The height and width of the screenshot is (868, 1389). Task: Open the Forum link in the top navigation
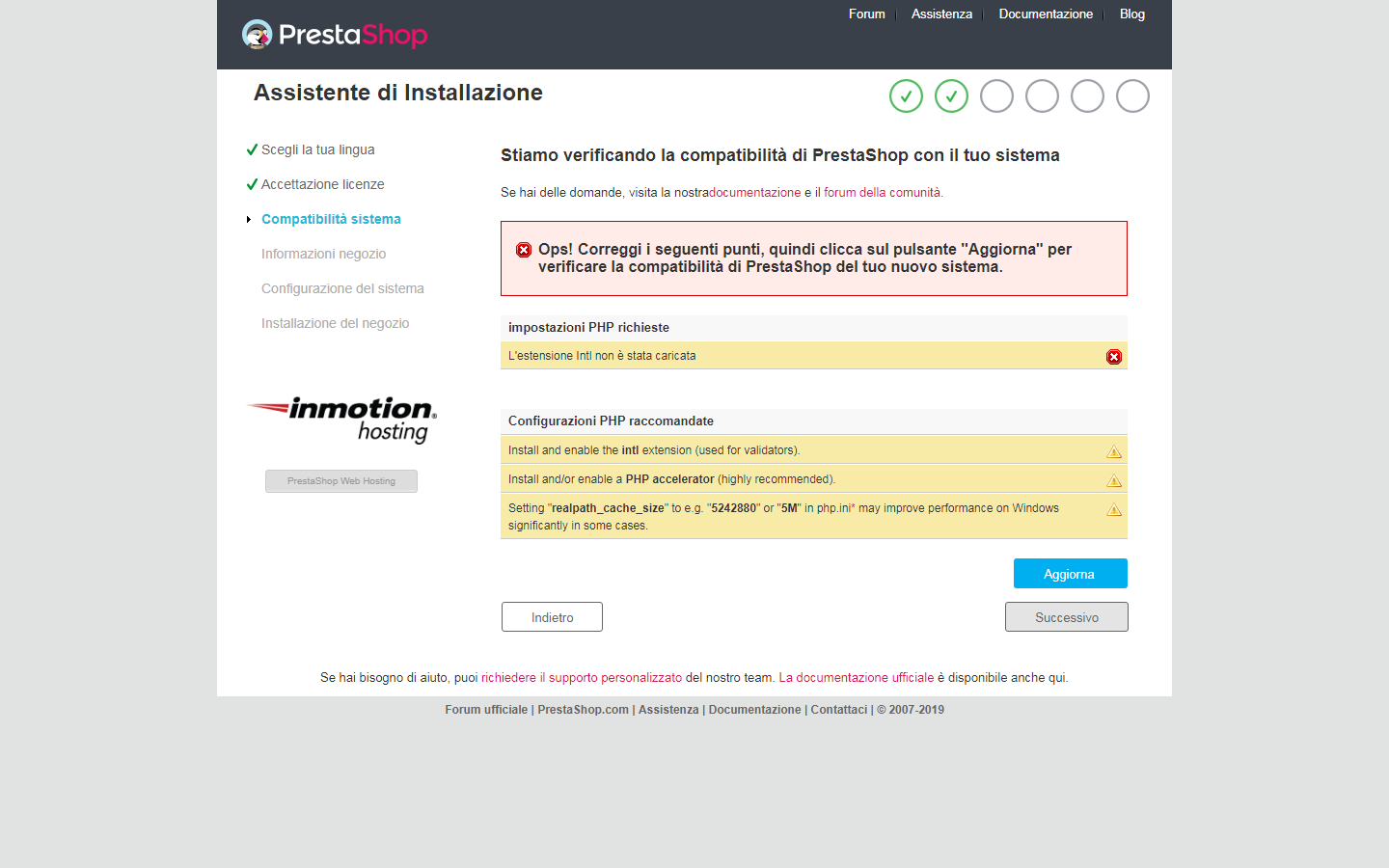pos(866,14)
